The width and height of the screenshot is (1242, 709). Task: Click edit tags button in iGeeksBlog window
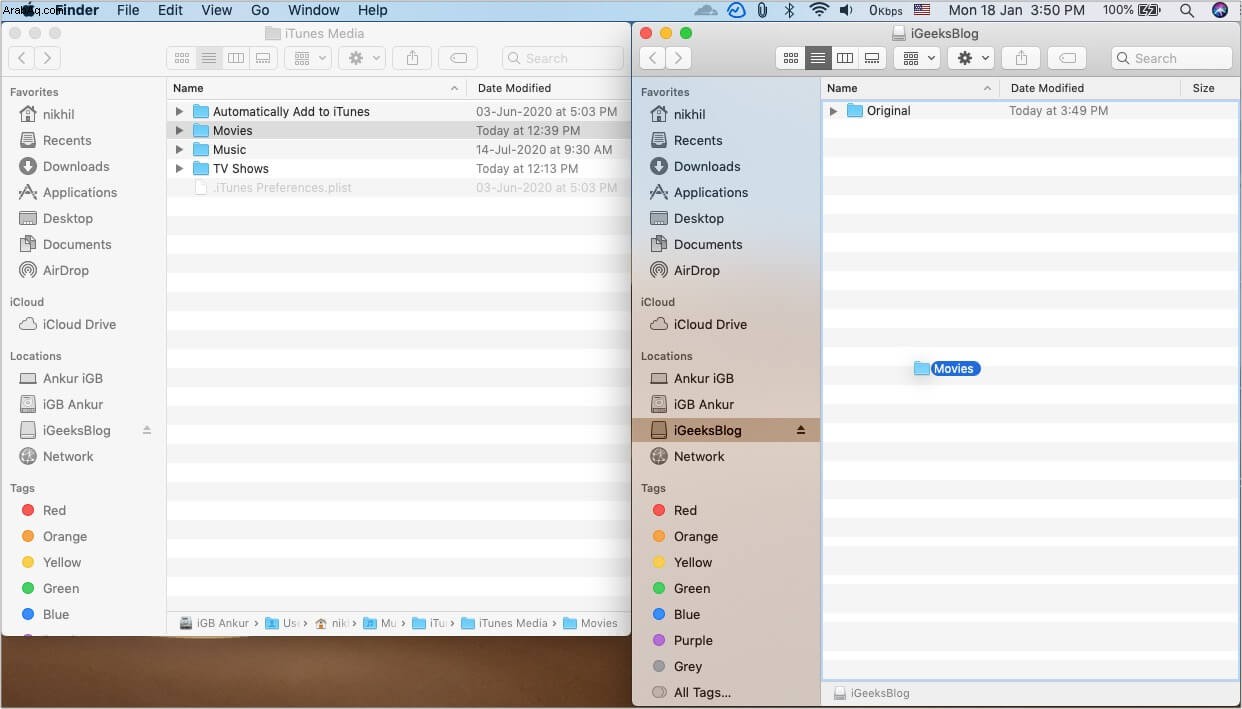coord(1068,58)
